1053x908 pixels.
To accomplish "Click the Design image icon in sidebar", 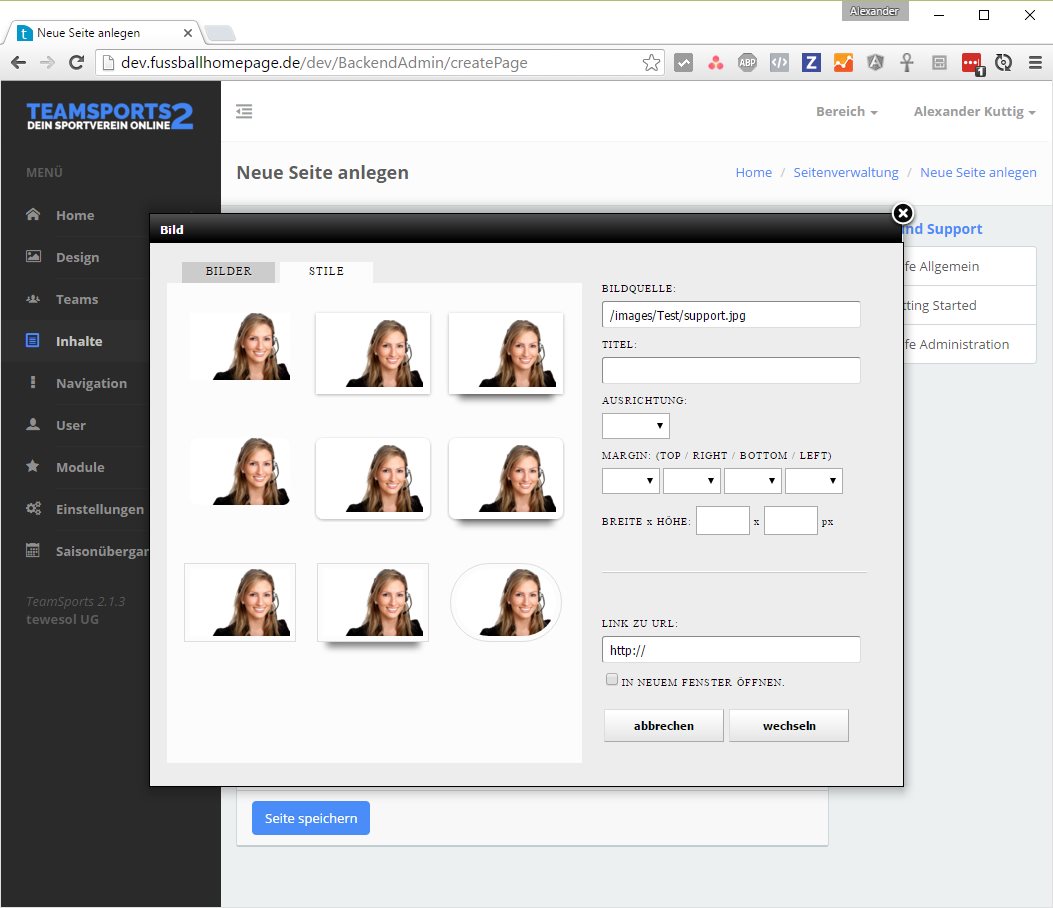I will pos(33,257).
